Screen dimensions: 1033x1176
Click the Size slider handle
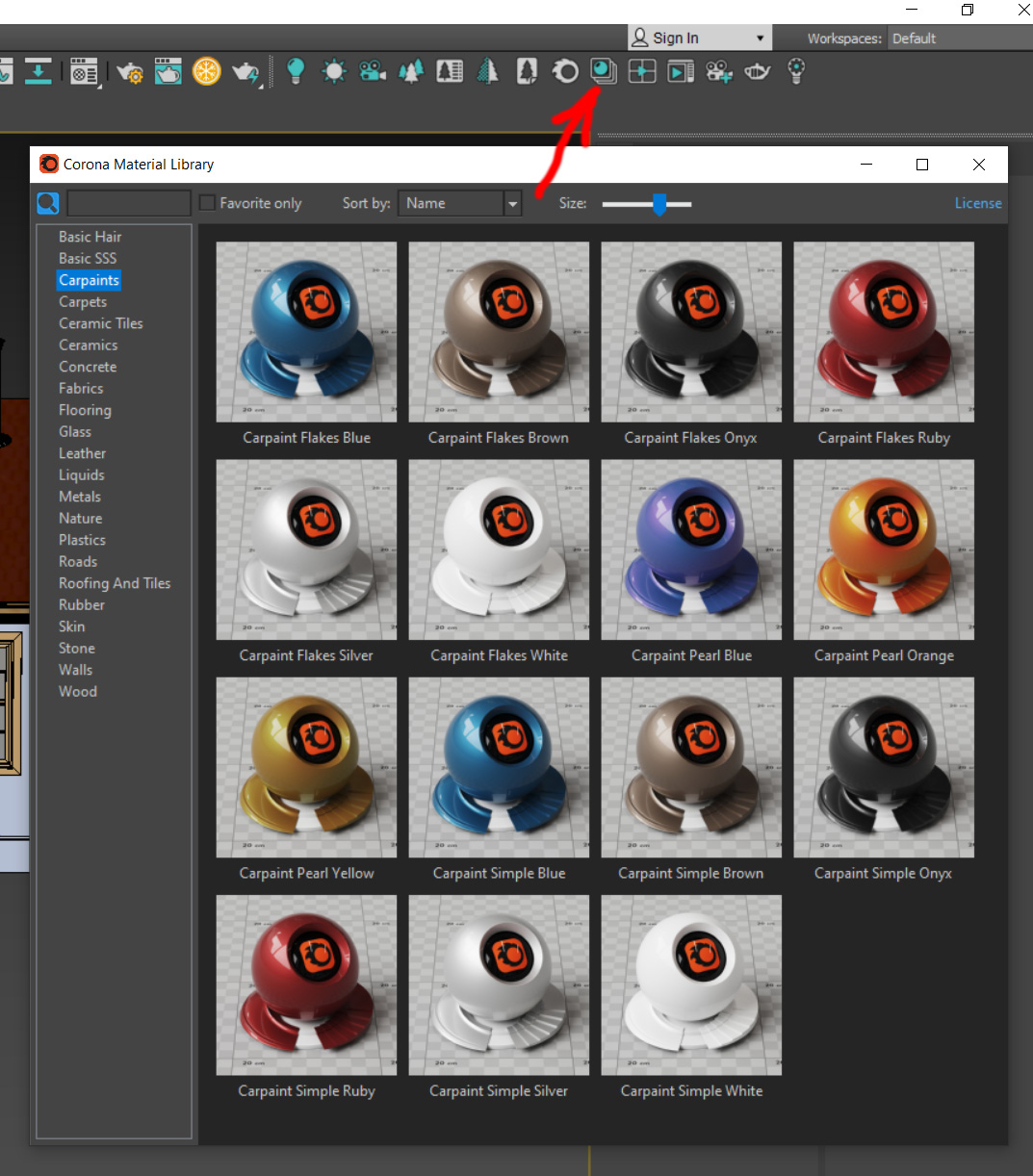pos(659,203)
